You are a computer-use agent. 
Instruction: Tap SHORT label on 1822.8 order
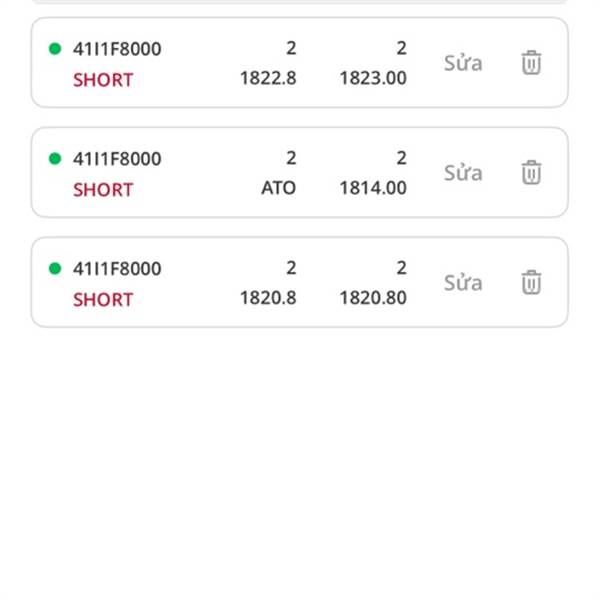point(103,80)
